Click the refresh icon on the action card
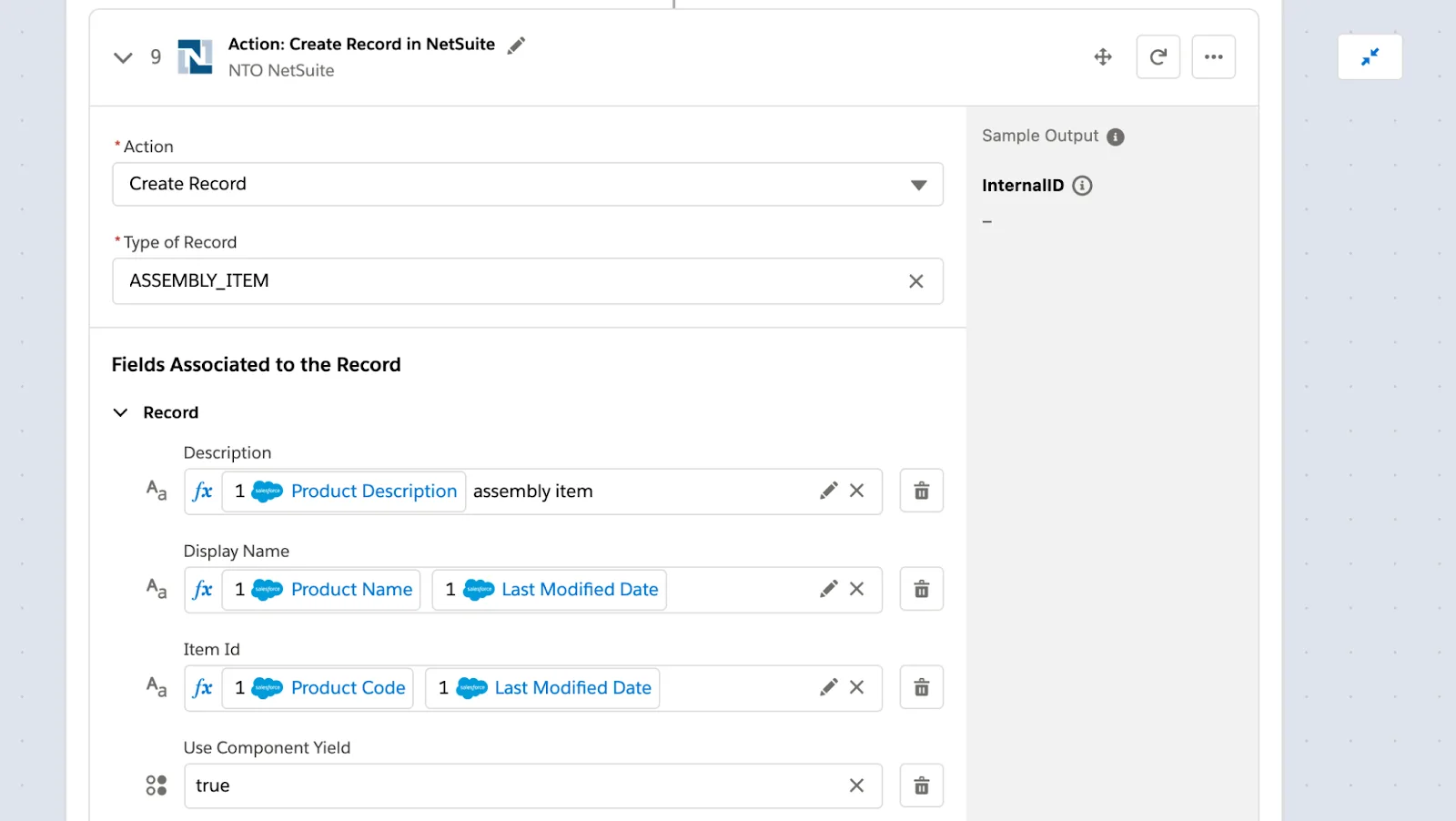 tap(1158, 56)
